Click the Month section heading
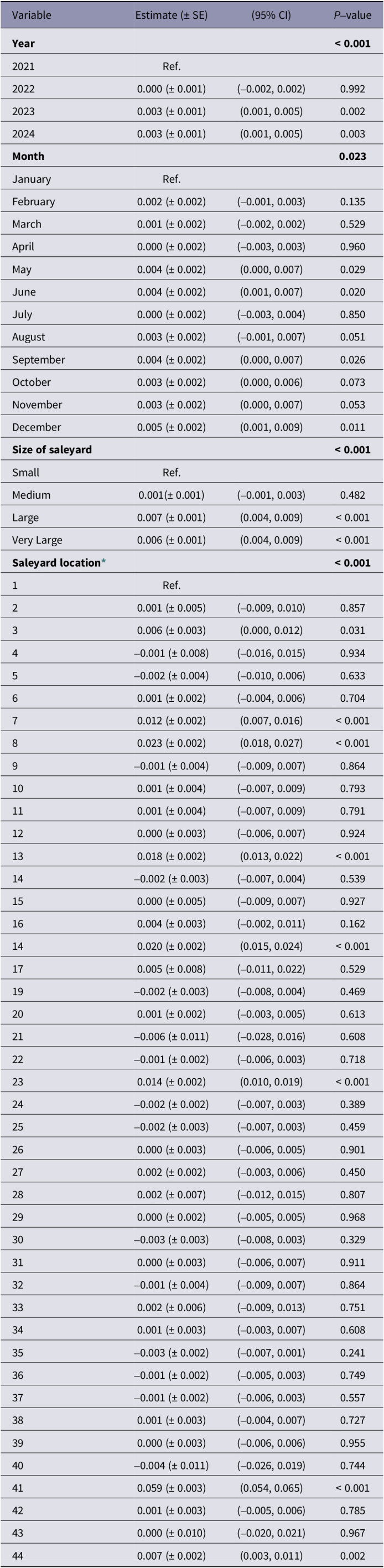Image resolution: width=384 pixels, height=1568 pixels. [28, 157]
